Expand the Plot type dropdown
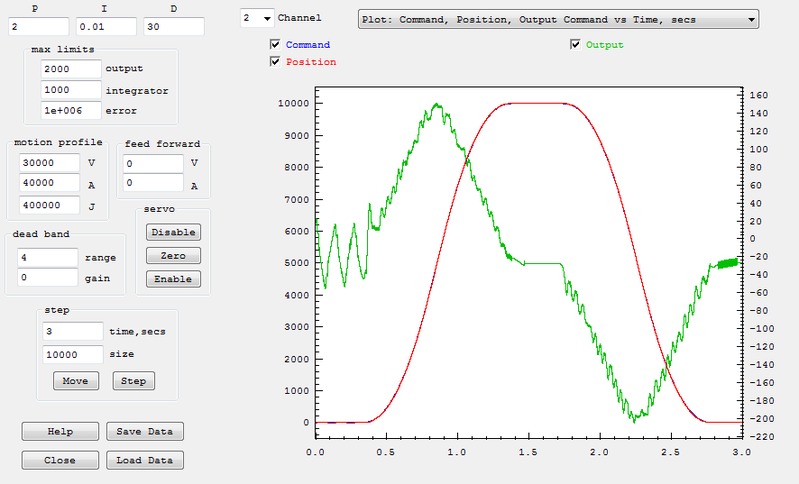The height and width of the screenshot is (484, 799). click(558, 18)
